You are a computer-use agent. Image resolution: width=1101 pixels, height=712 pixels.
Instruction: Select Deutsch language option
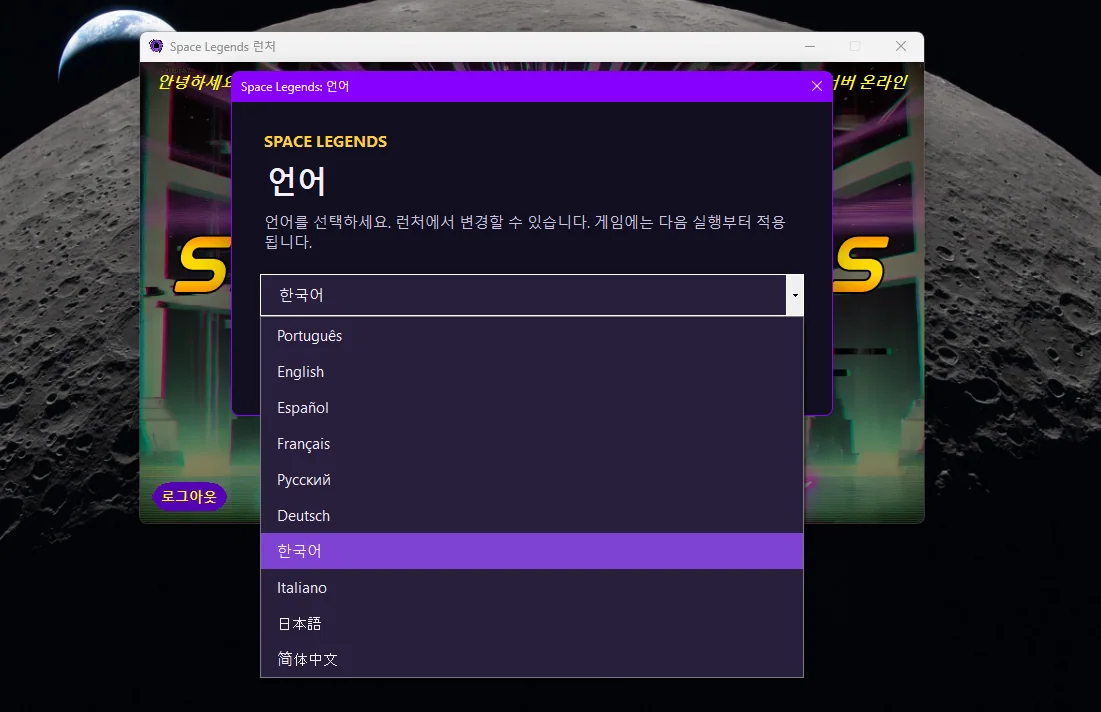click(x=532, y=515)
